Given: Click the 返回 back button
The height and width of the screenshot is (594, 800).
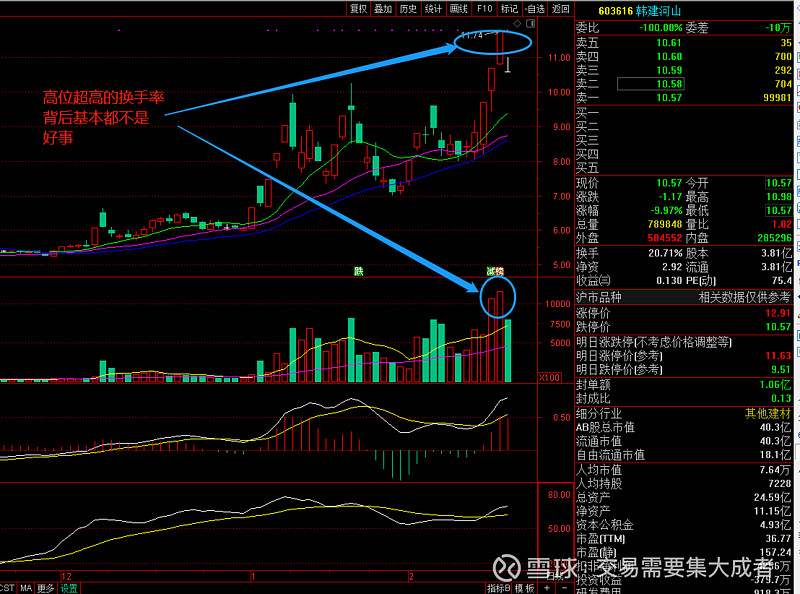Looking at the screenshot, I should point(560,8).
